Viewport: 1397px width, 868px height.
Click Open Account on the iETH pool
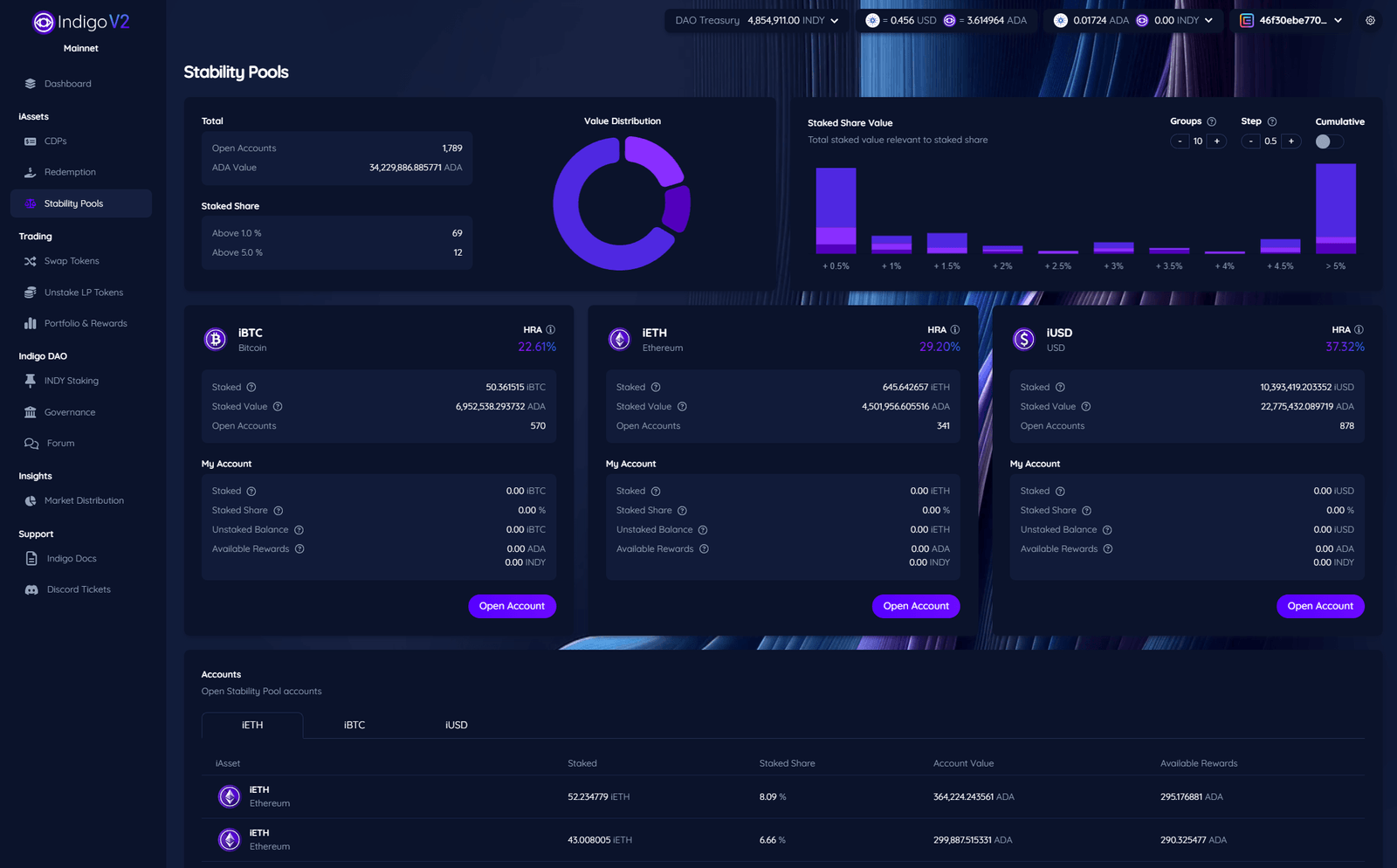(x=915, y=606)
